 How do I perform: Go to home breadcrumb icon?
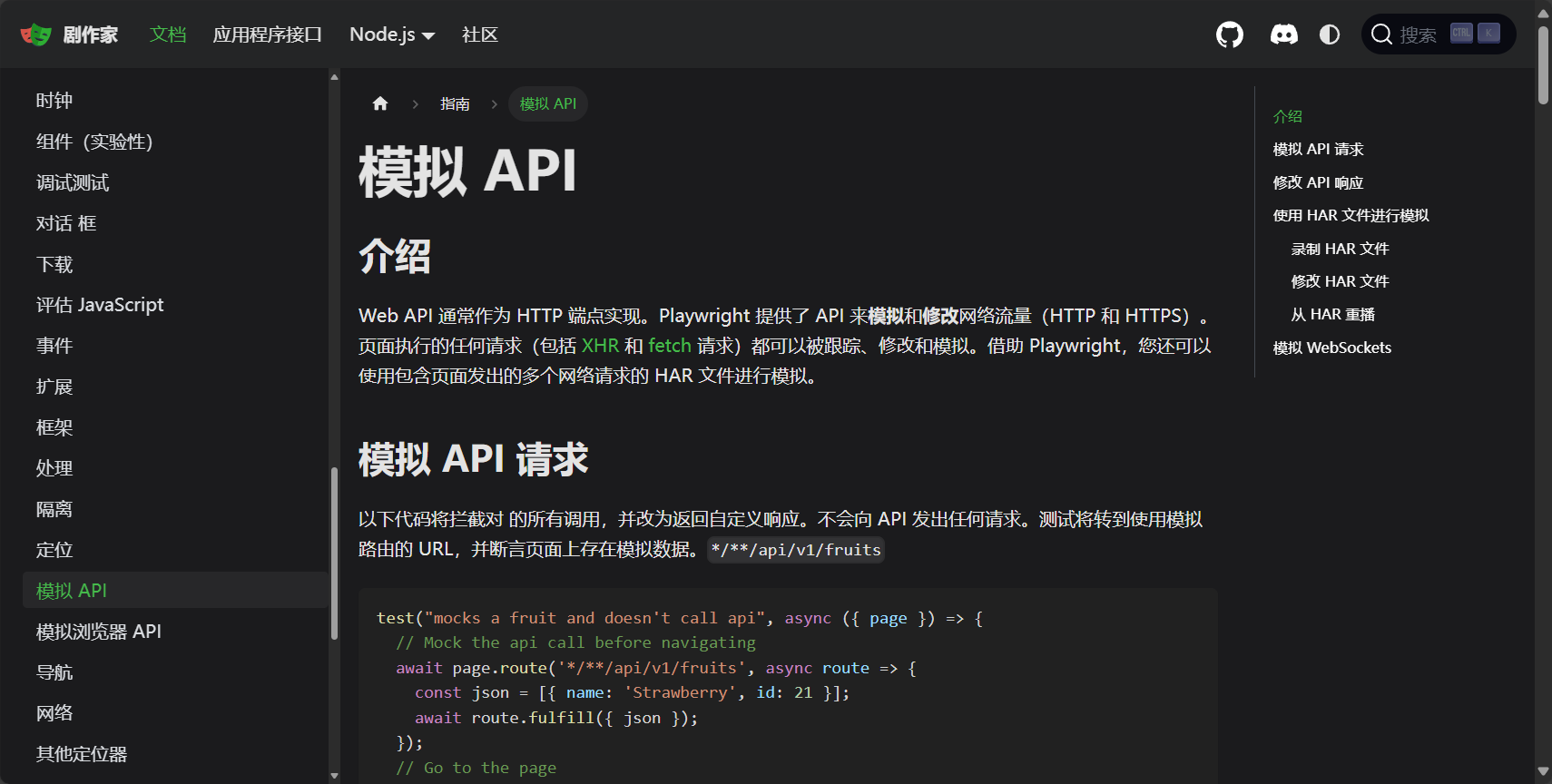380,103
